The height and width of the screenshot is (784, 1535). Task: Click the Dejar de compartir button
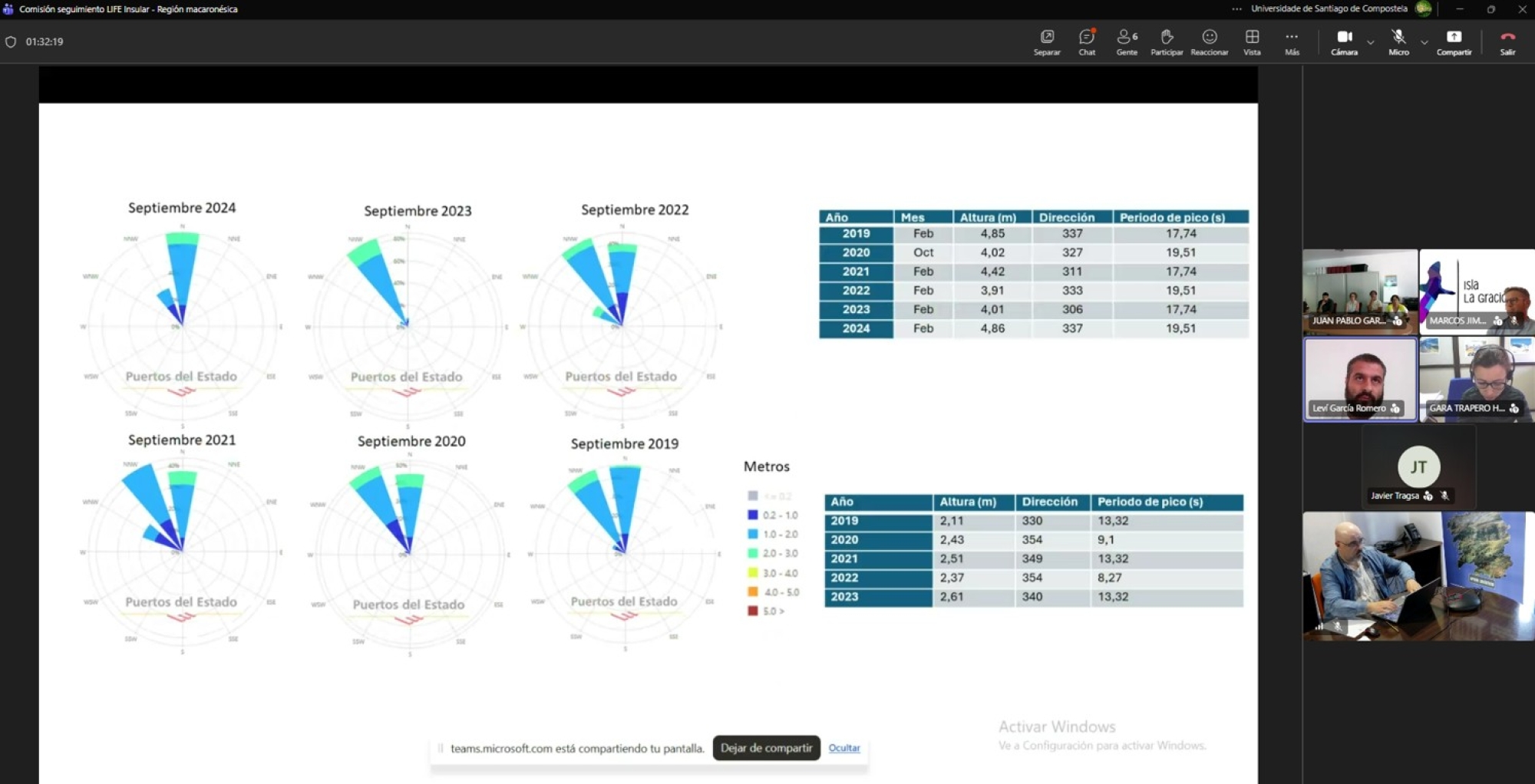coord(766,748)
